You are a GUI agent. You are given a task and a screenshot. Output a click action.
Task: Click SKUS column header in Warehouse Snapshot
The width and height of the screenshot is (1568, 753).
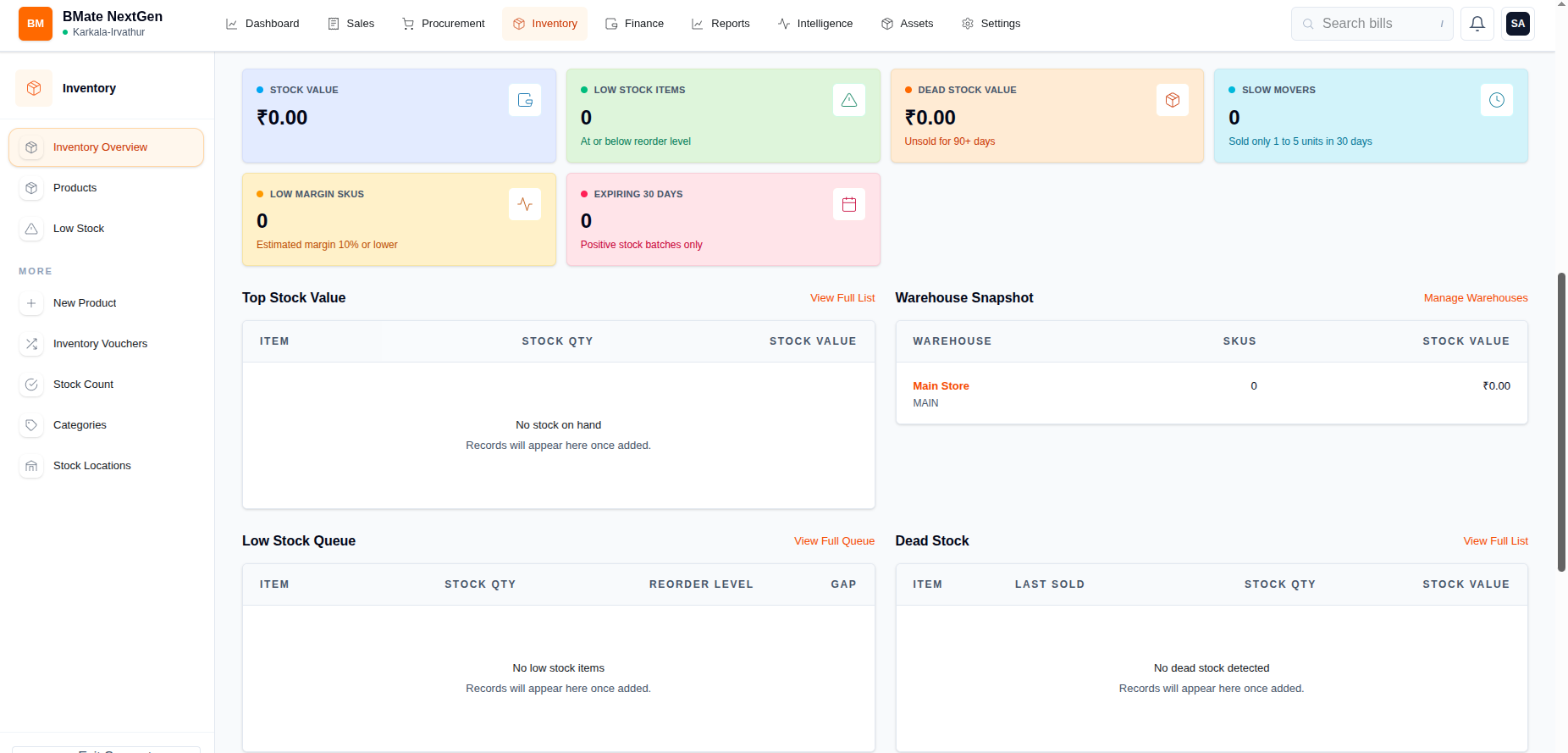click(1239, 341)
